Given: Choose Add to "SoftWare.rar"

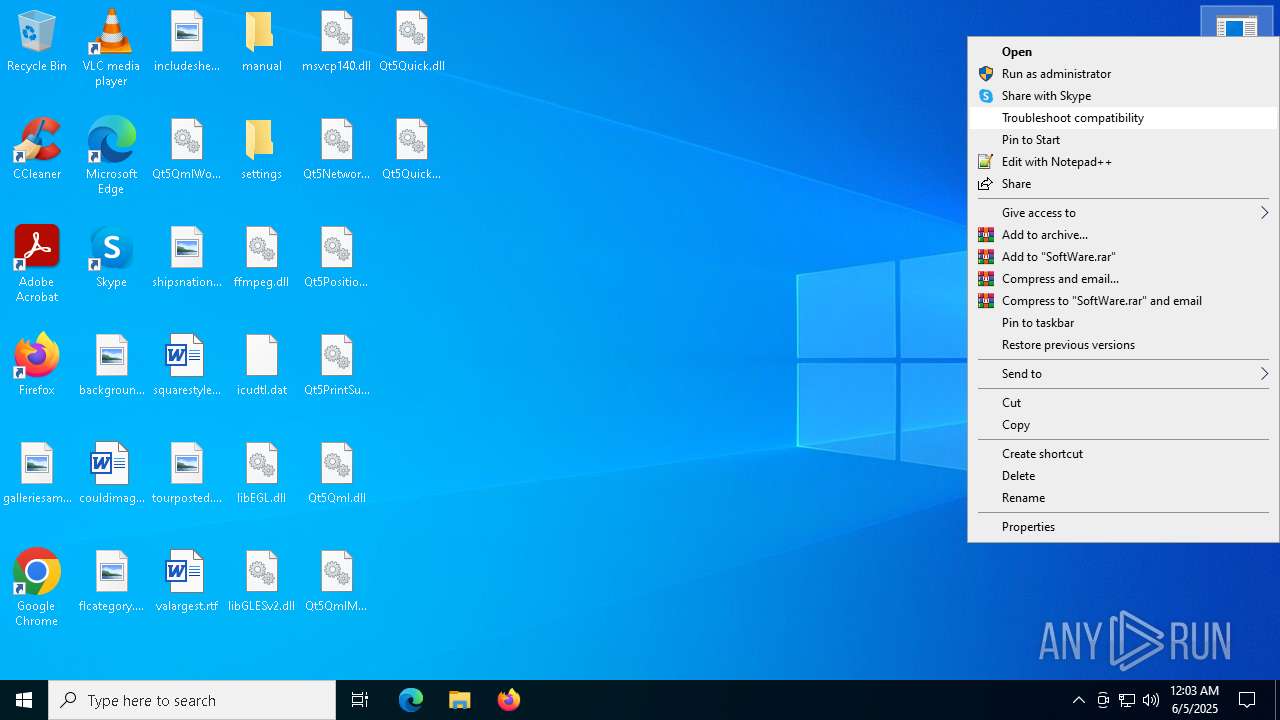Looking at the screenshot, I should [x=1123, y=257].
